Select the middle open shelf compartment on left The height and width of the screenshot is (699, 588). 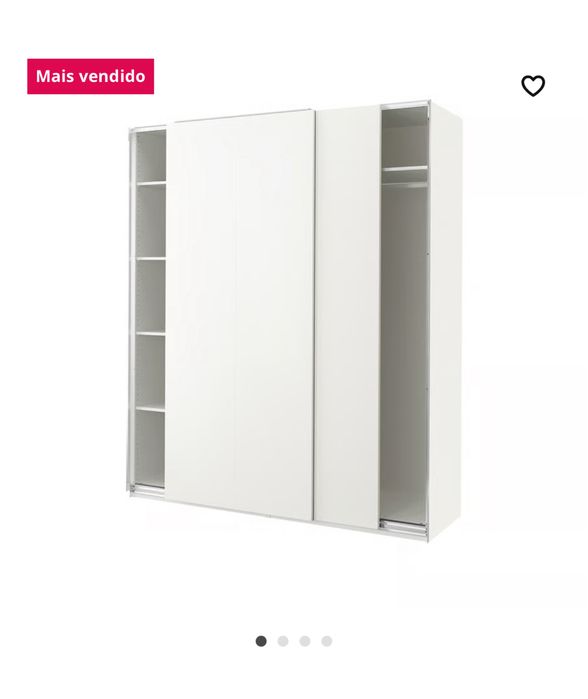pyautogui.click(x=150, y=296)
